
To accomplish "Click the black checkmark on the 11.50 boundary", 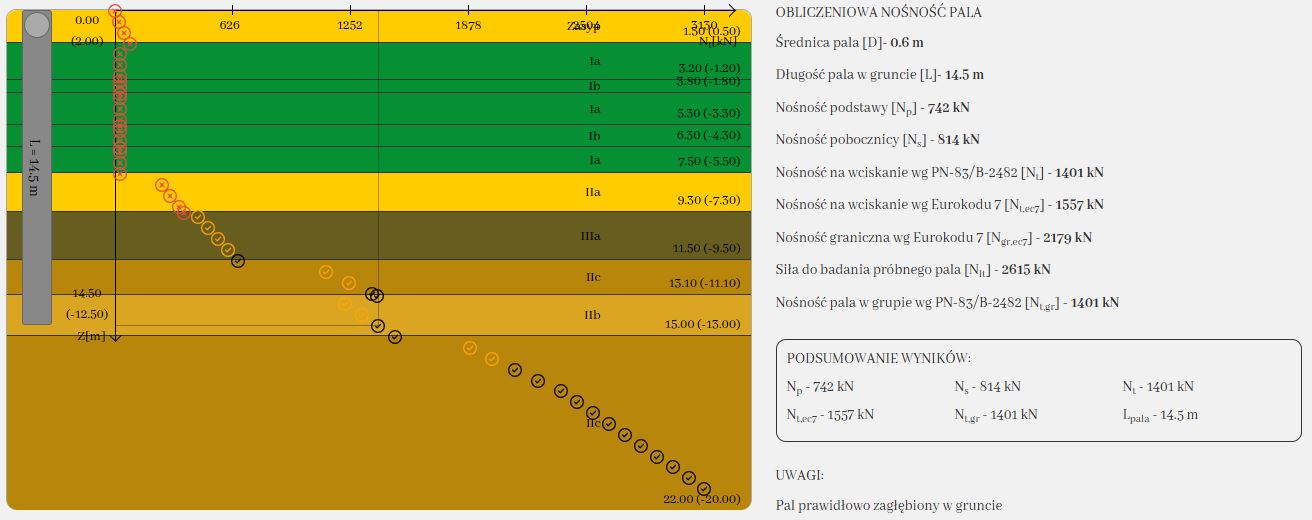I will 238,261.
